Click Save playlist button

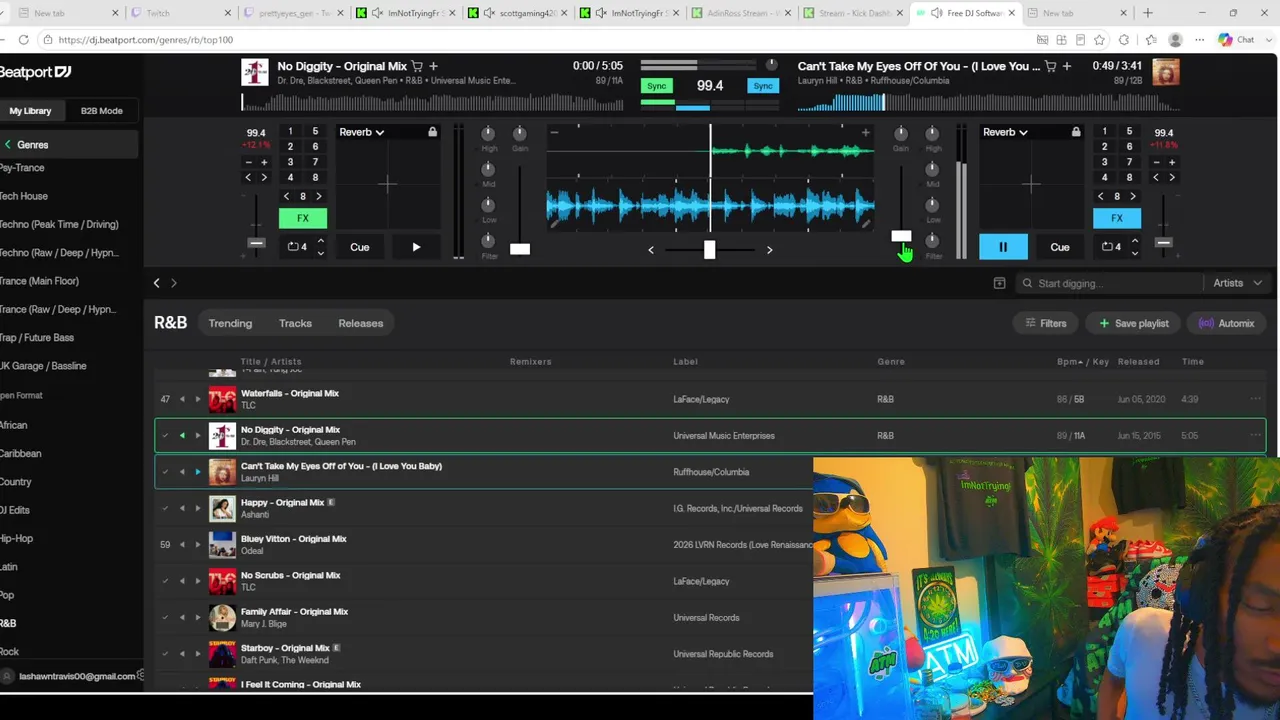pyautogui.click(x=1134, y=323)
